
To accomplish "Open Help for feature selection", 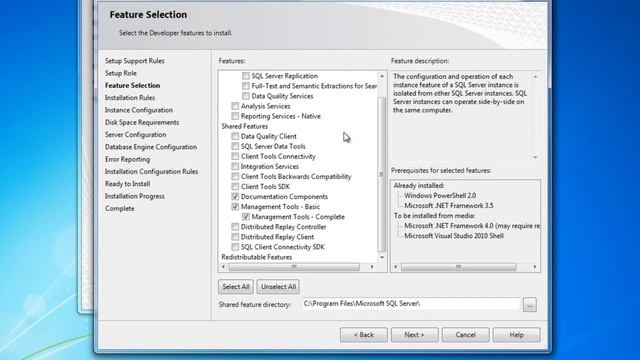I will (x=516, y=335).
